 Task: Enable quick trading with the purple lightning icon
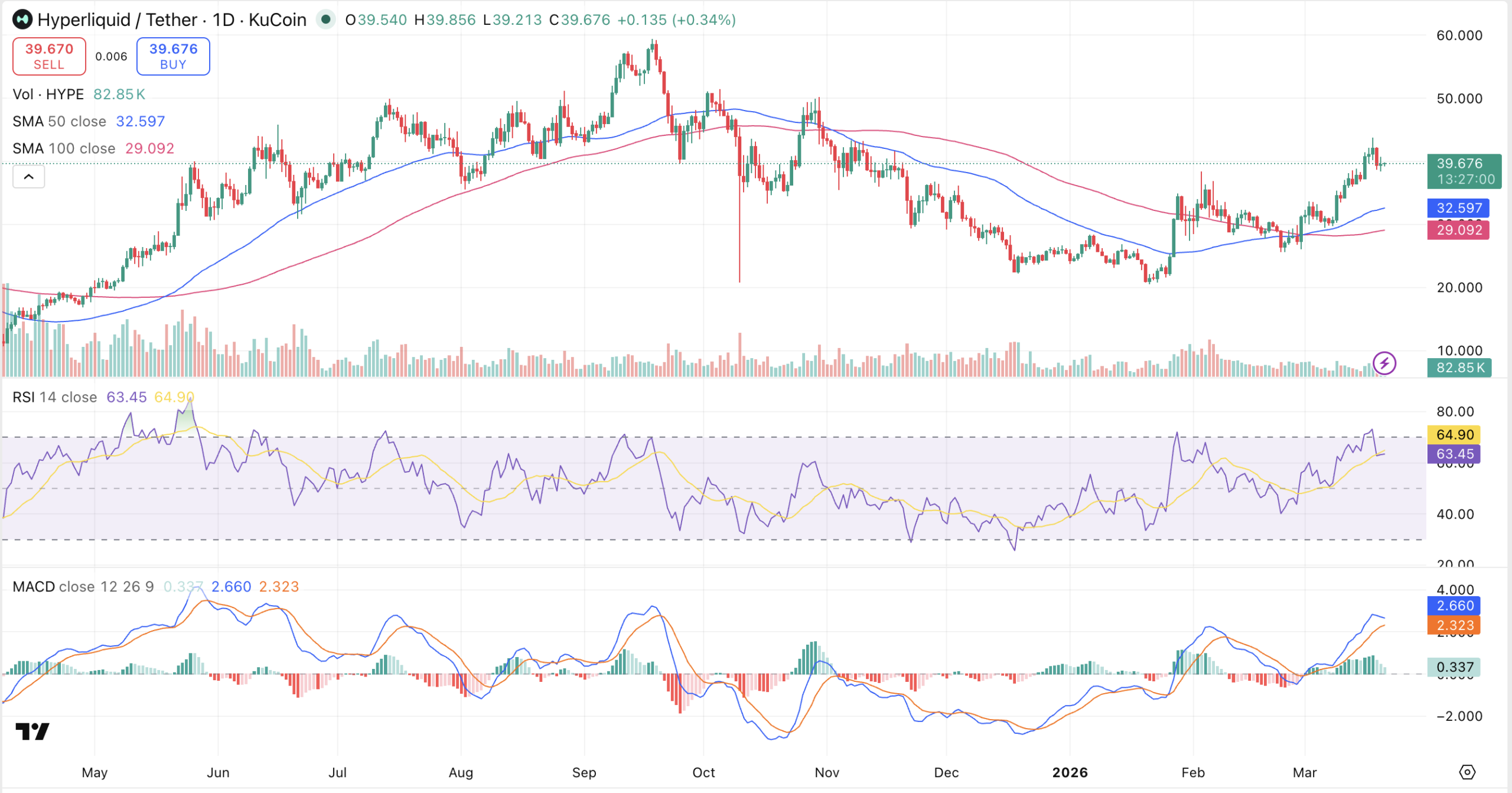coord(1383,365)
